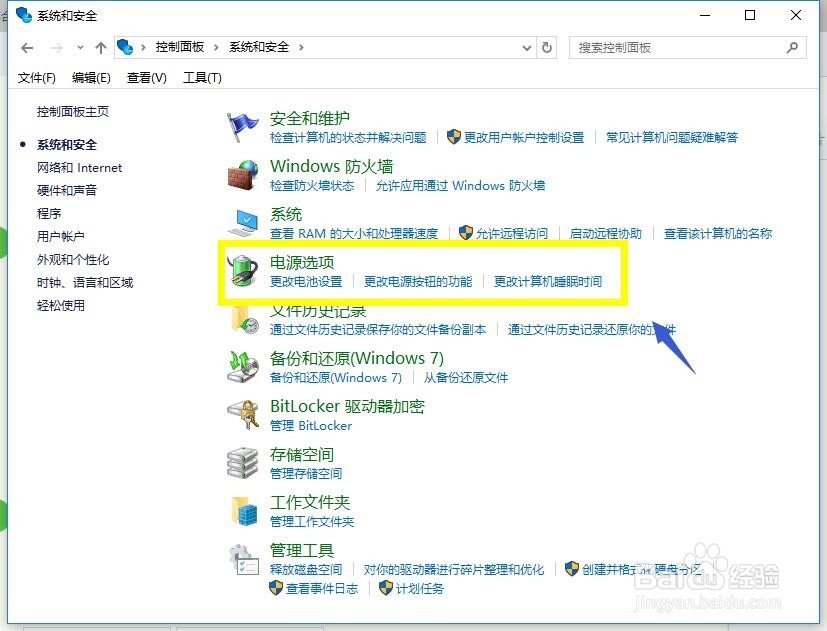Click the BitLocker lock and keys icon
This screenshot has height=631, width=827.
243,415
